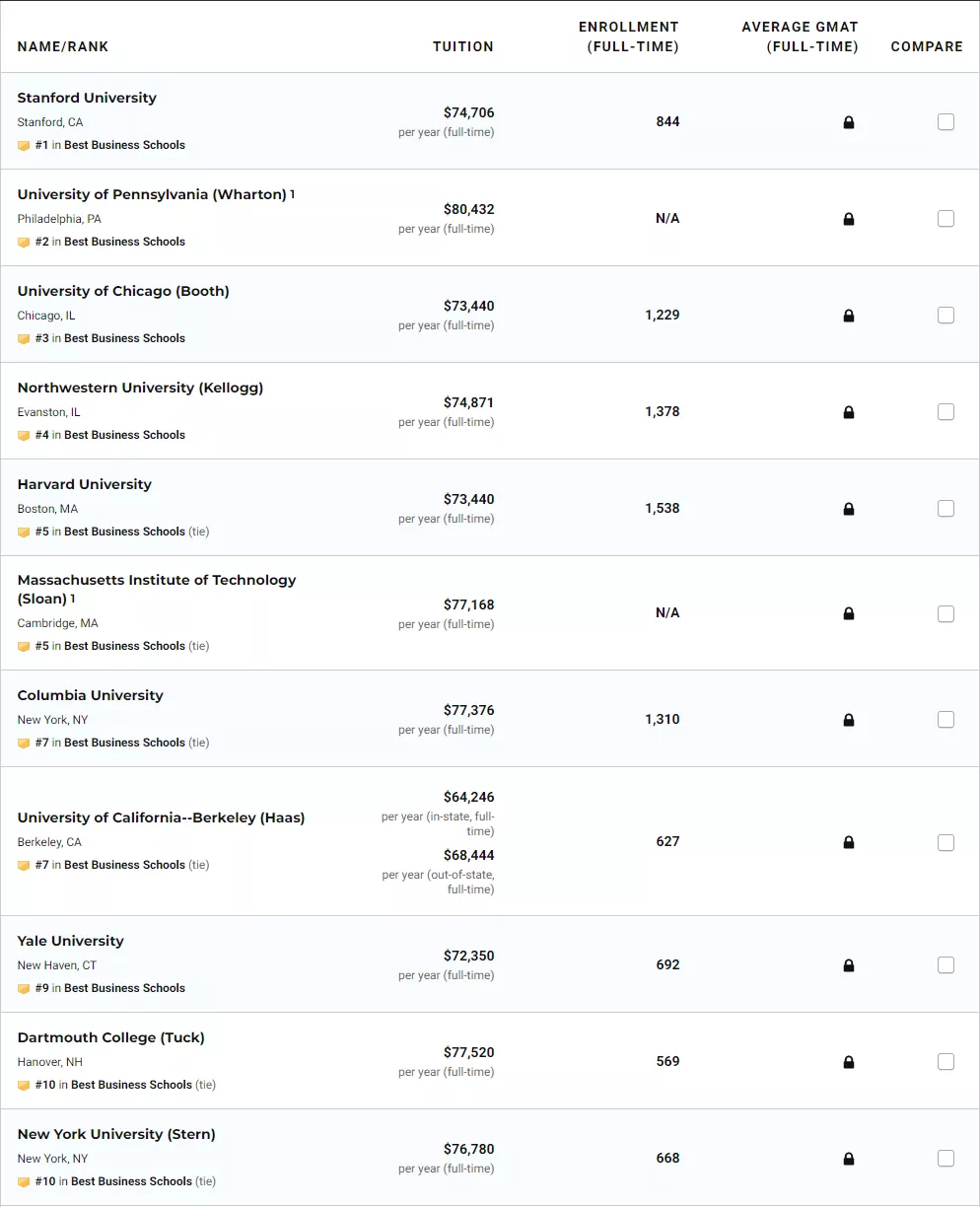This screenshot has height=1207, width=980.
Task: Click the lock icon in the Harvard row
Action: coord(848,509)
